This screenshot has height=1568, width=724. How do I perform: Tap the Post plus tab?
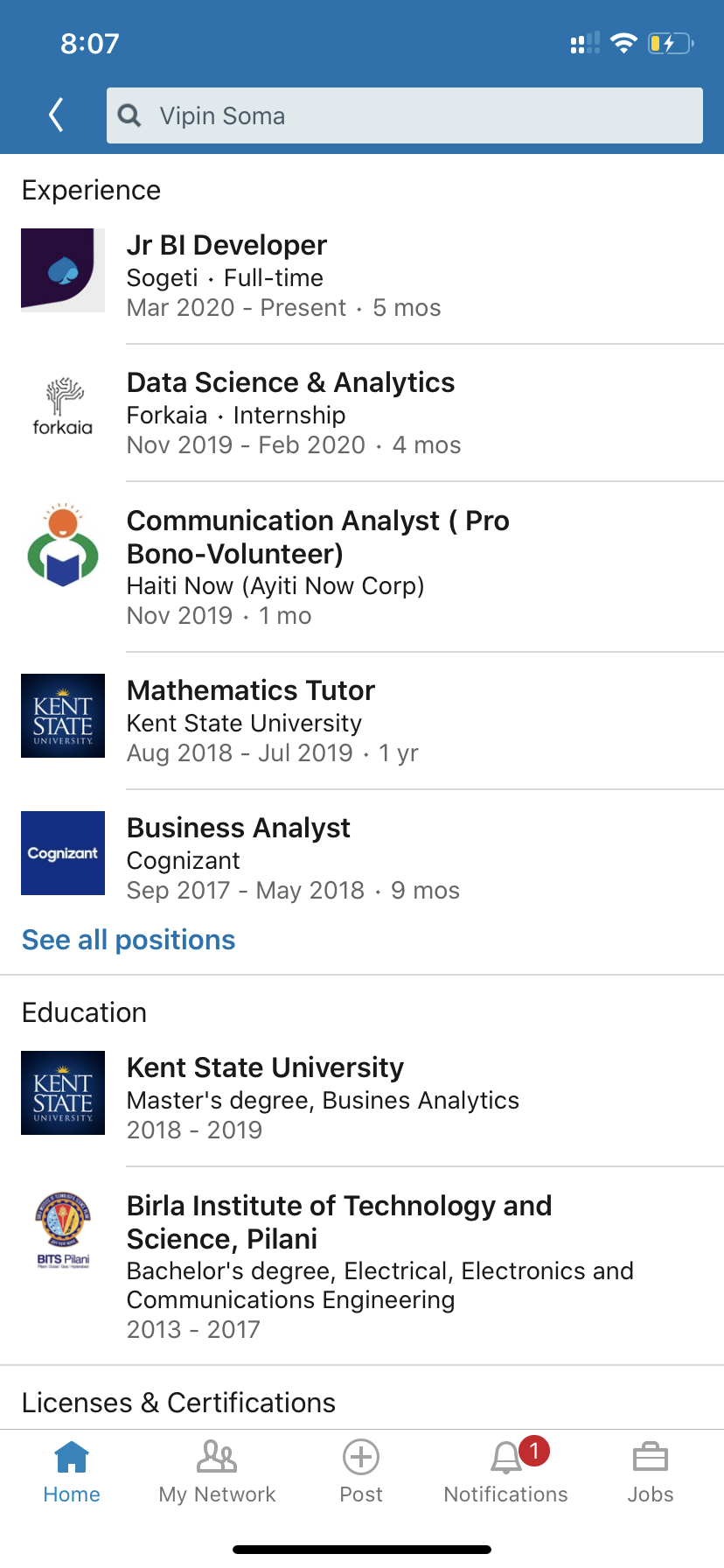361,1470
